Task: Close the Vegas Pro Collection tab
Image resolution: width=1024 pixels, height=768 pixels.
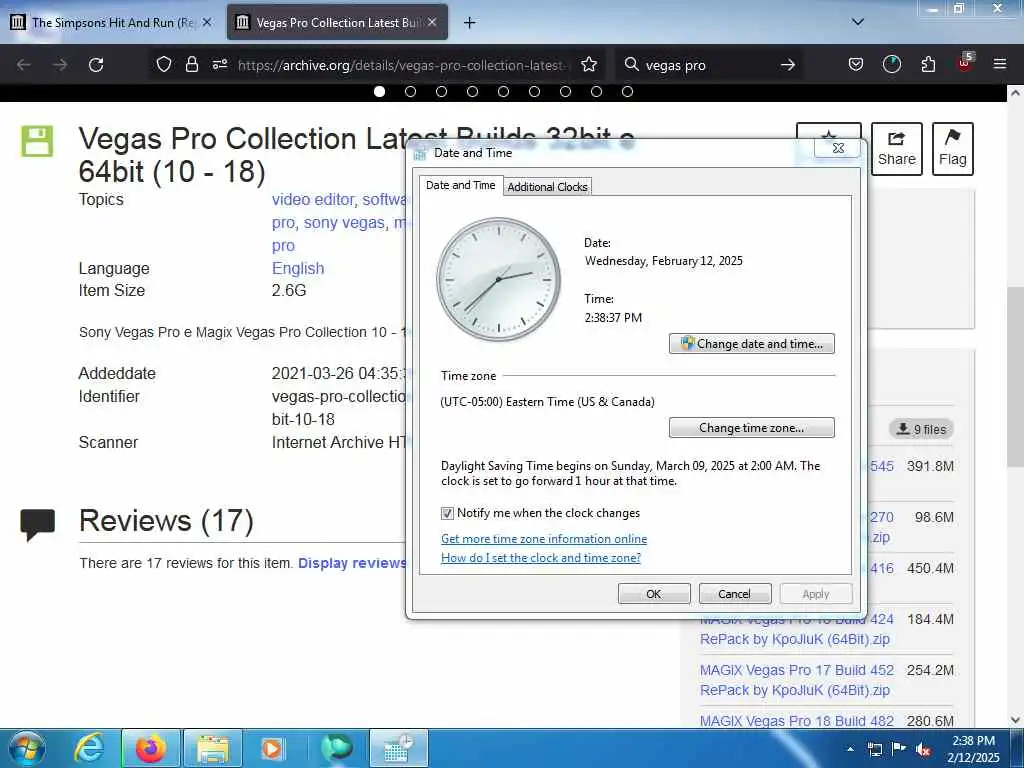Action: pos(432,22)
